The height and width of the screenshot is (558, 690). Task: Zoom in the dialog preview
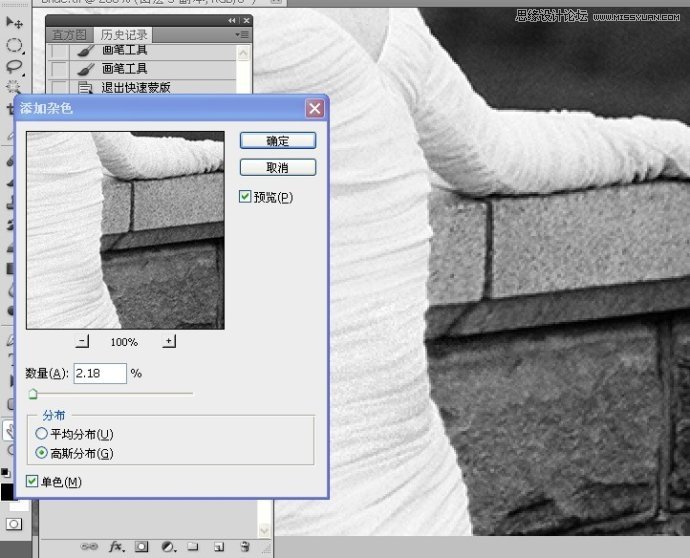pyautogui.click(x=169, y=341)
